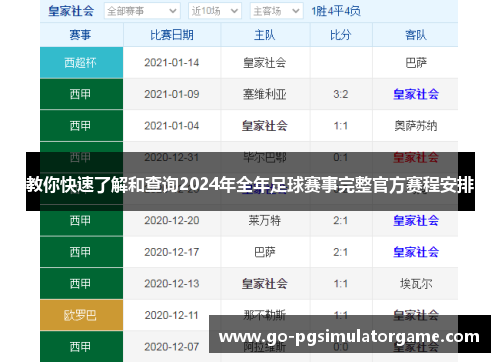Click the 2:1 score in the 莱万特 row
500x362 pixels.
coord(341,221)
